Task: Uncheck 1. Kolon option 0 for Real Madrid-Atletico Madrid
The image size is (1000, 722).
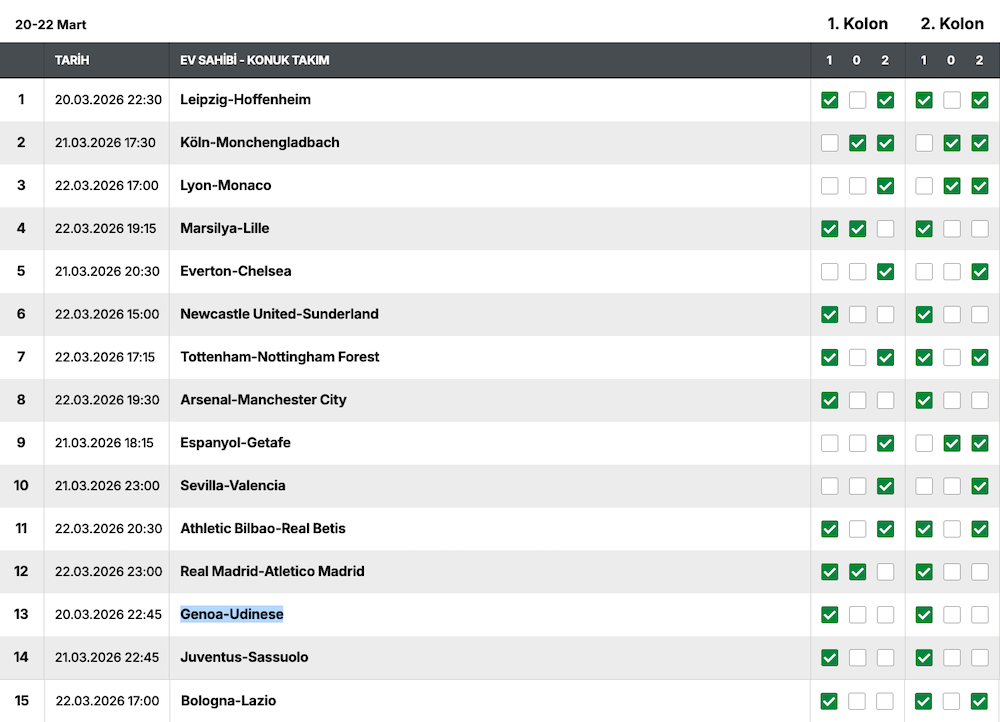Action: [857, 572]
